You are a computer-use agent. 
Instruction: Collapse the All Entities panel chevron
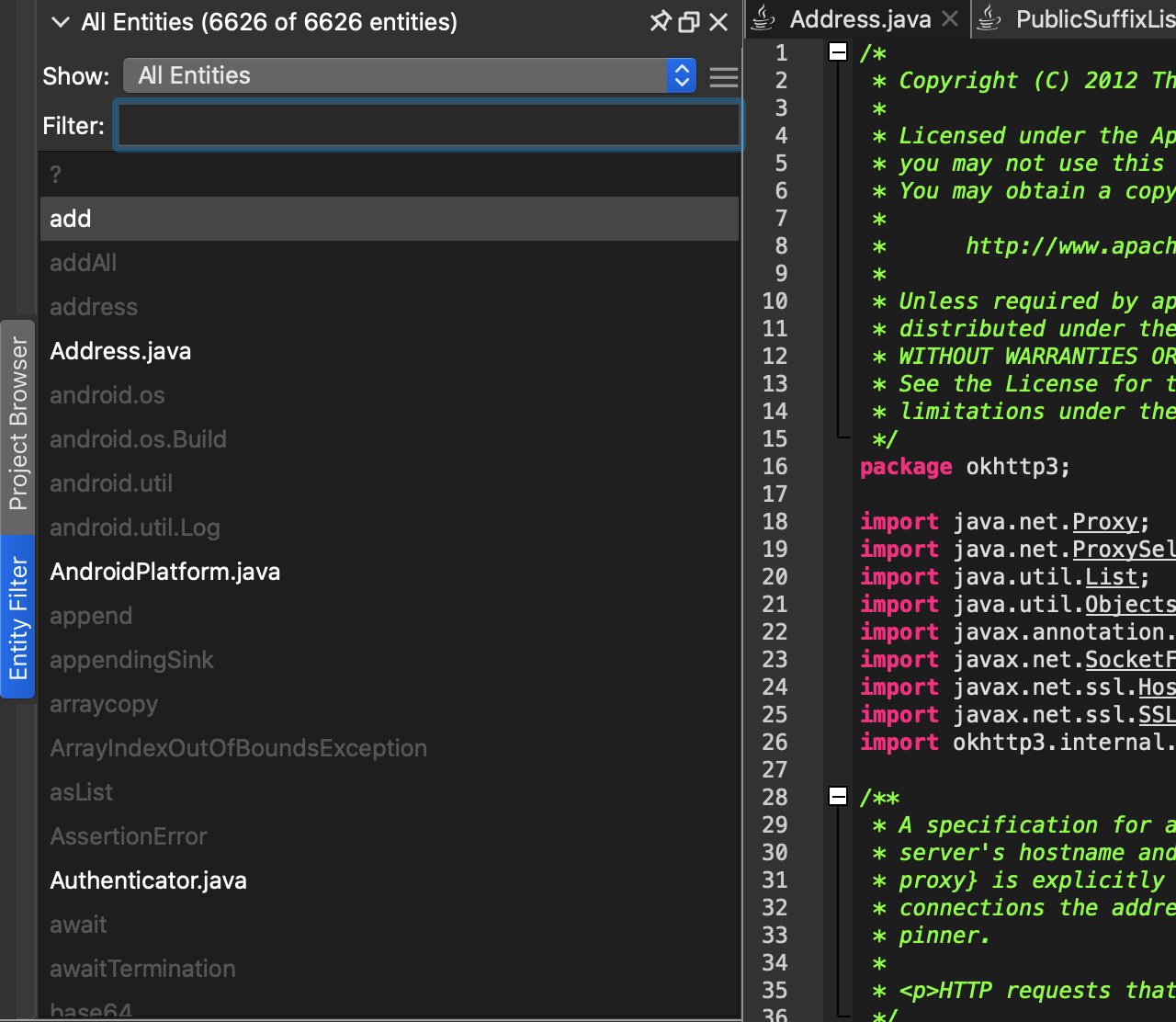coord(61,22)
